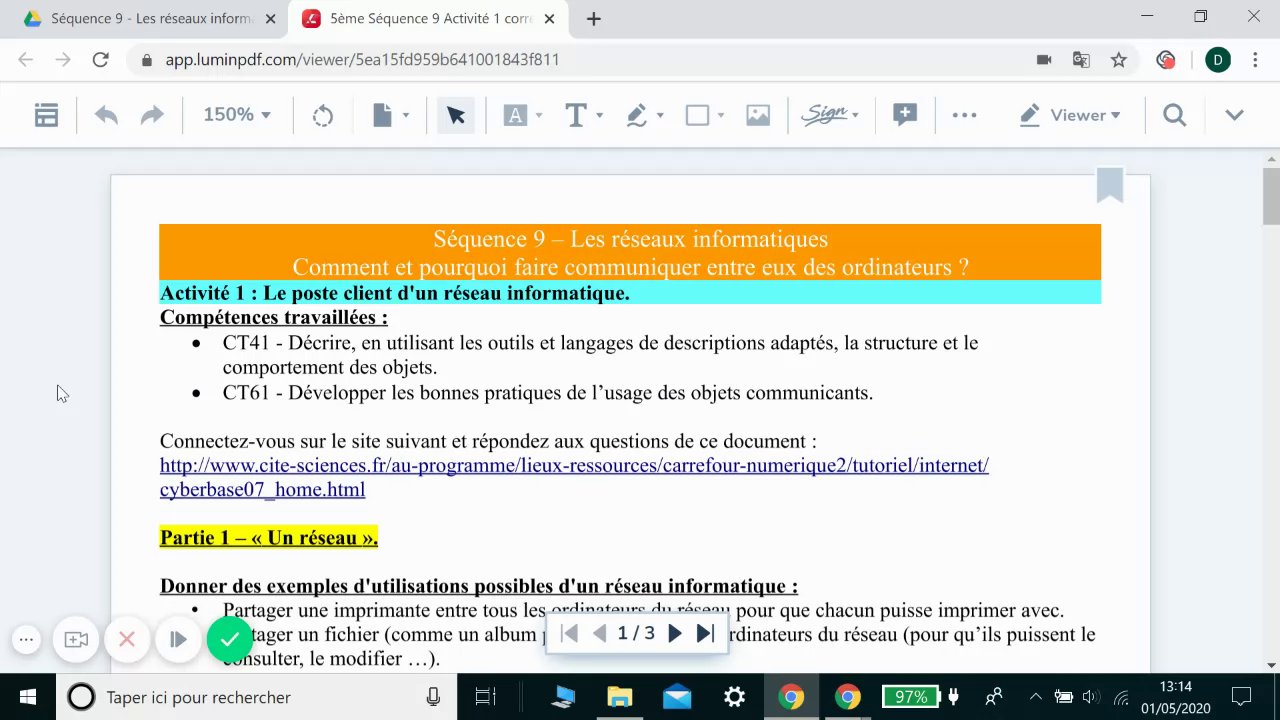Select the free text T tool
Screen dimensions: 1280x720
(x=576, y=115)
